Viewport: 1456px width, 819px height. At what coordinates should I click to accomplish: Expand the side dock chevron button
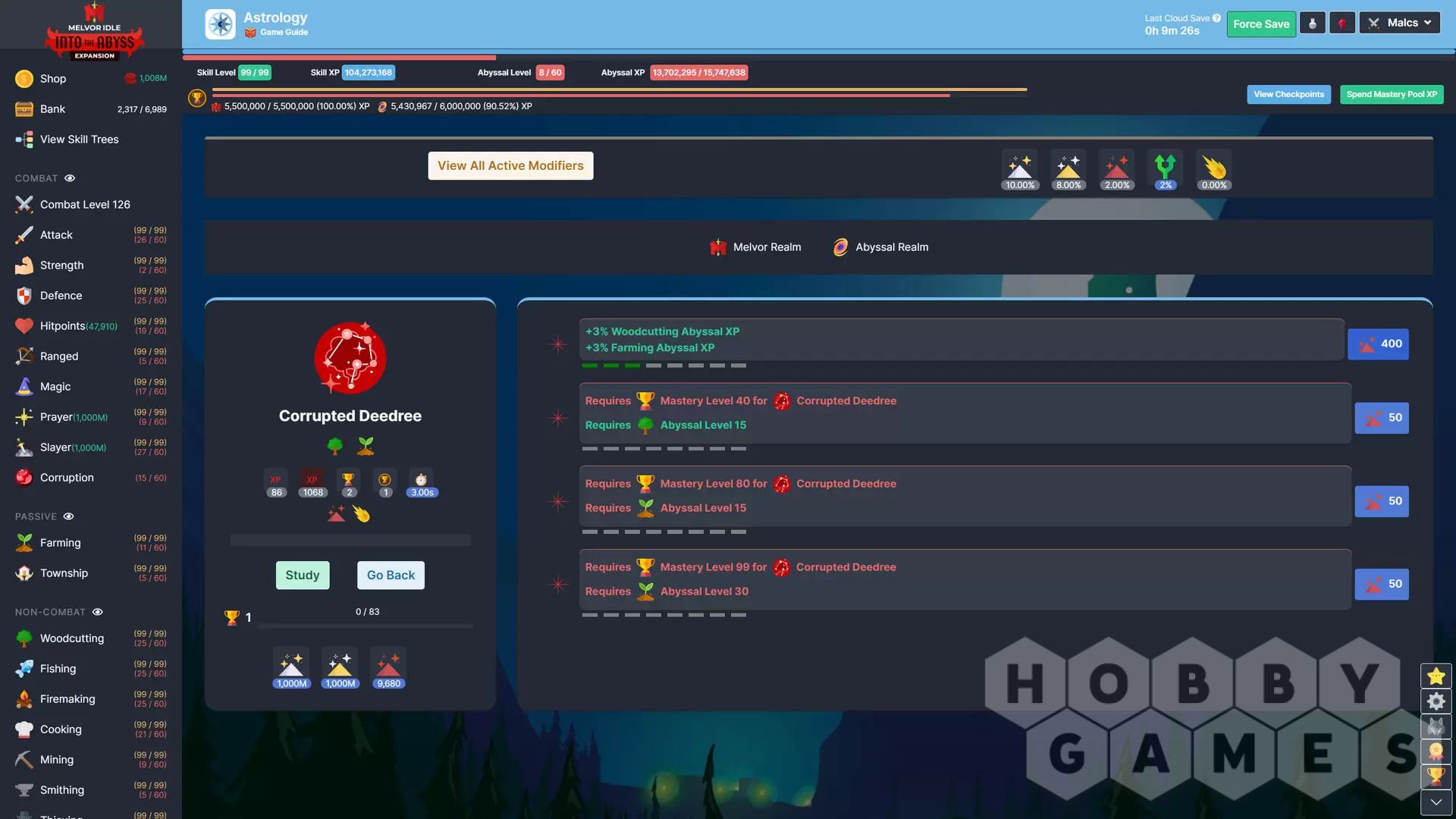coord(1436,802)
